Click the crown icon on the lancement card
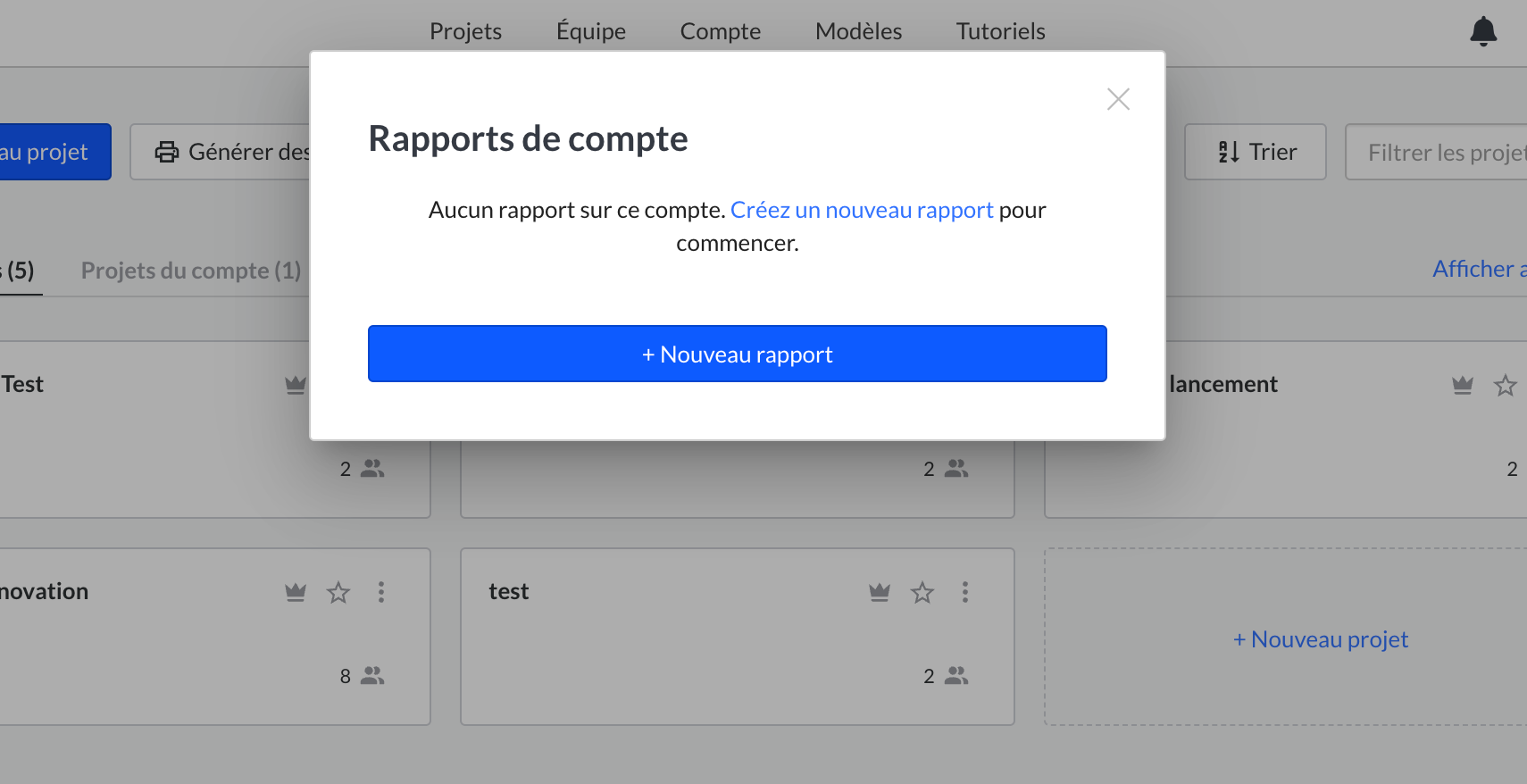1527x784 pixels. [x=1463, y=385]
